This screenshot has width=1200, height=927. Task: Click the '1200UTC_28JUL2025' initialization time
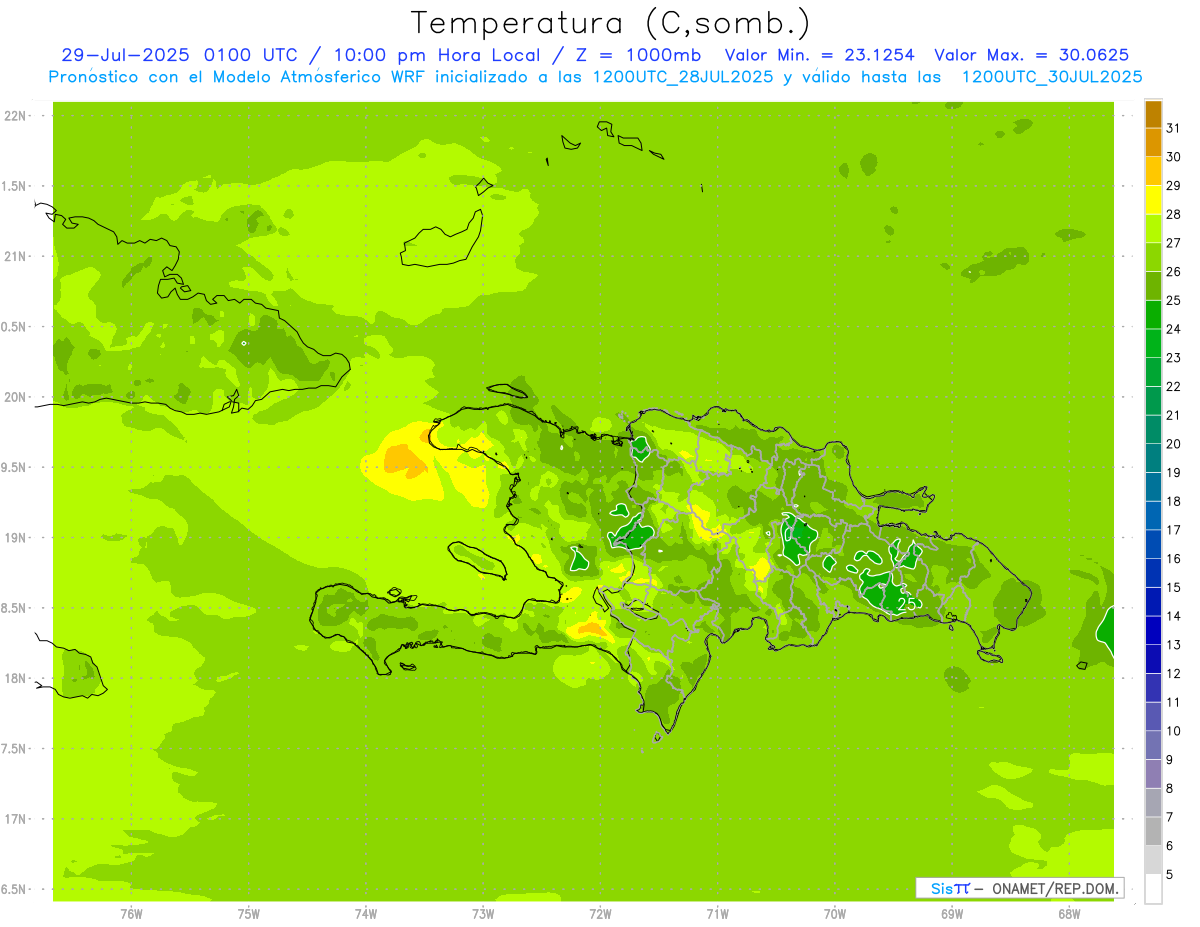coord(681,77)
